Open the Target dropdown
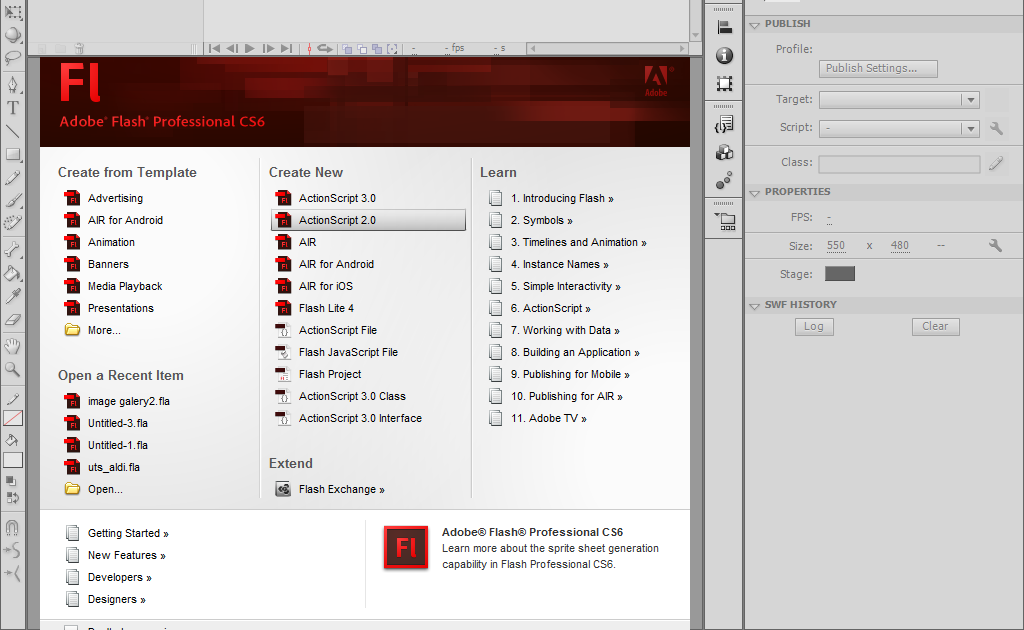Image resolution: width=1024 pixels, height=630 pixels. tap(899, 100)
